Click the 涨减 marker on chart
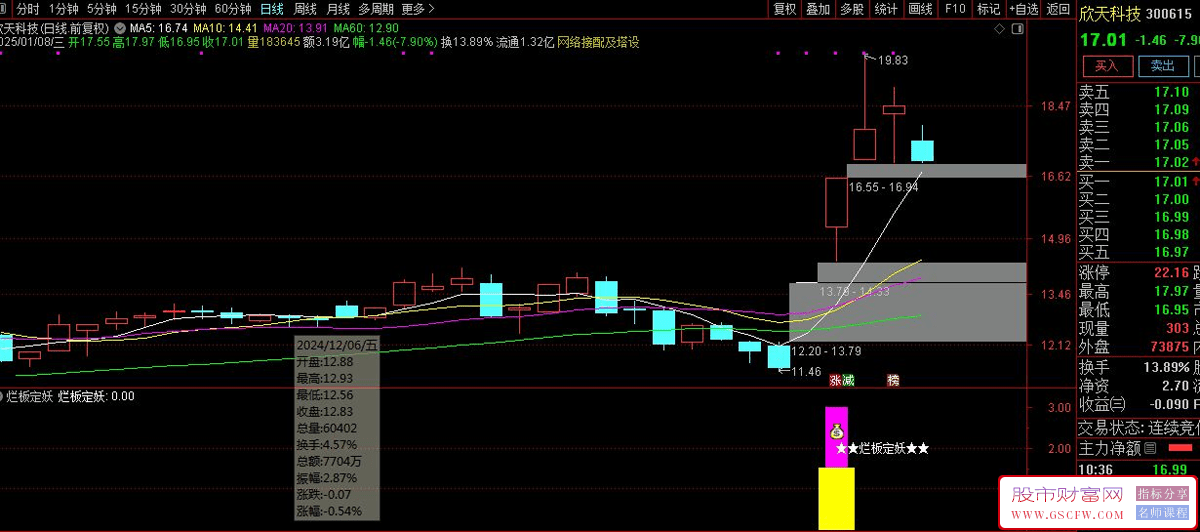This screenshot has height=532, width=1200. pyautogui.click(x=841, y=380)
